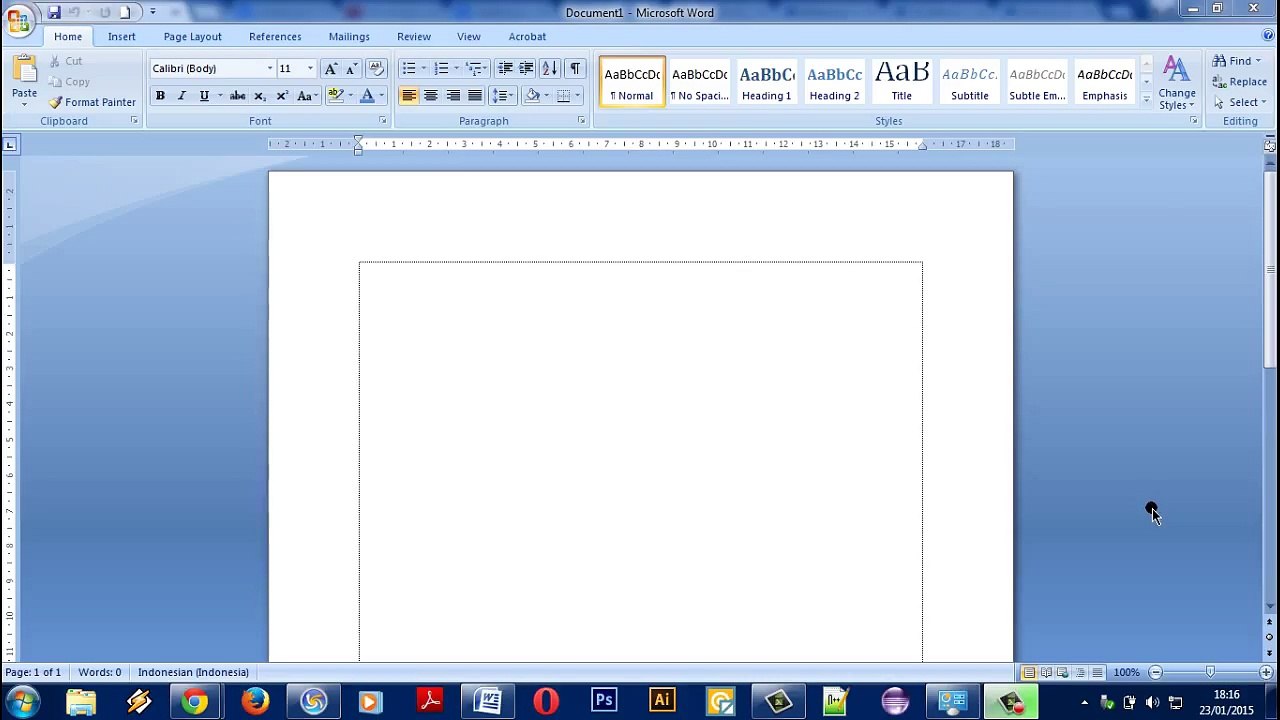The height and width of the screenshot is (720, 1280).
Task: Apply the font color button
Action: (x=367, y=96)
